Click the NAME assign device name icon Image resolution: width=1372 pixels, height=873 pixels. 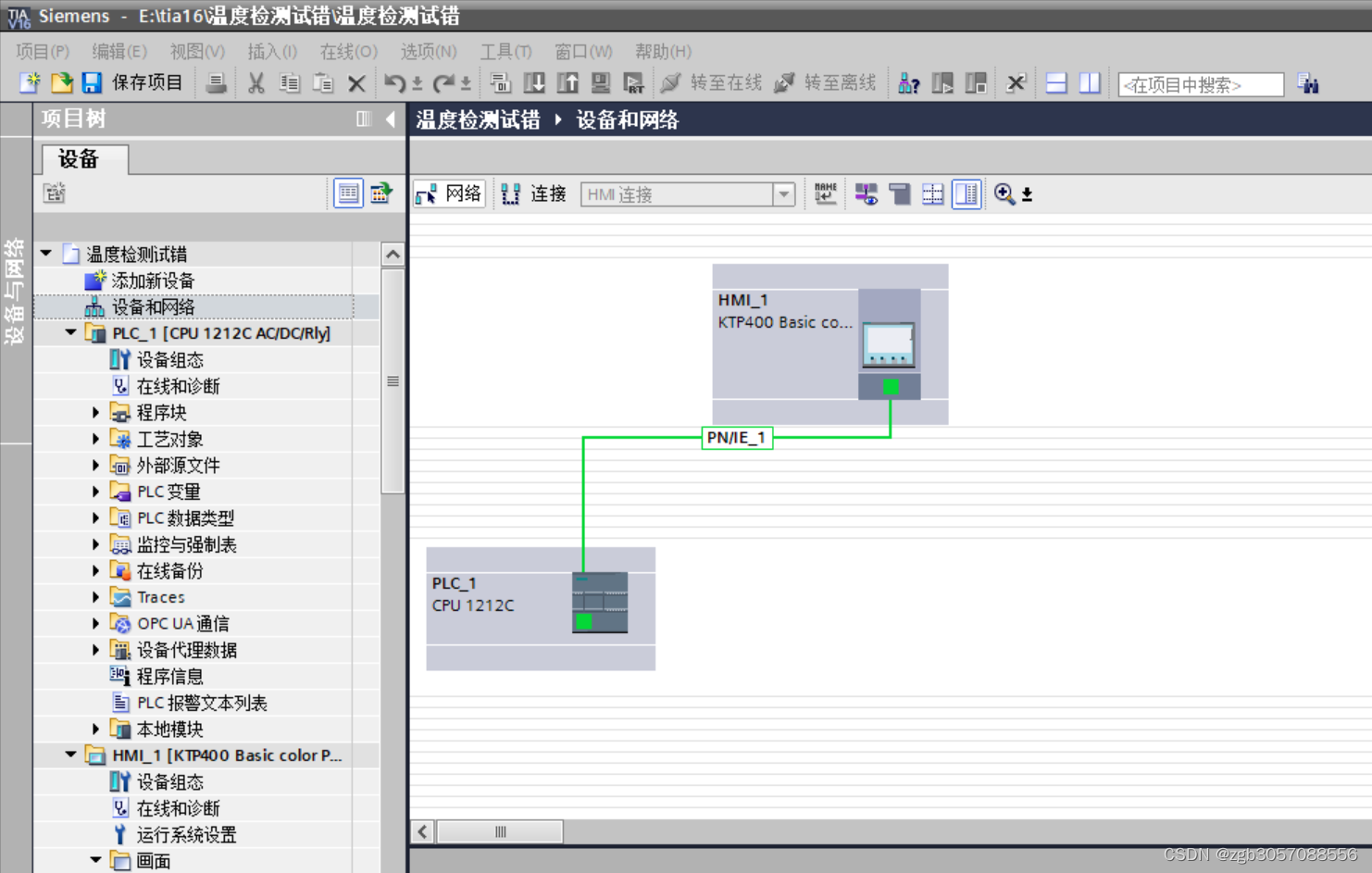point(825,193)
